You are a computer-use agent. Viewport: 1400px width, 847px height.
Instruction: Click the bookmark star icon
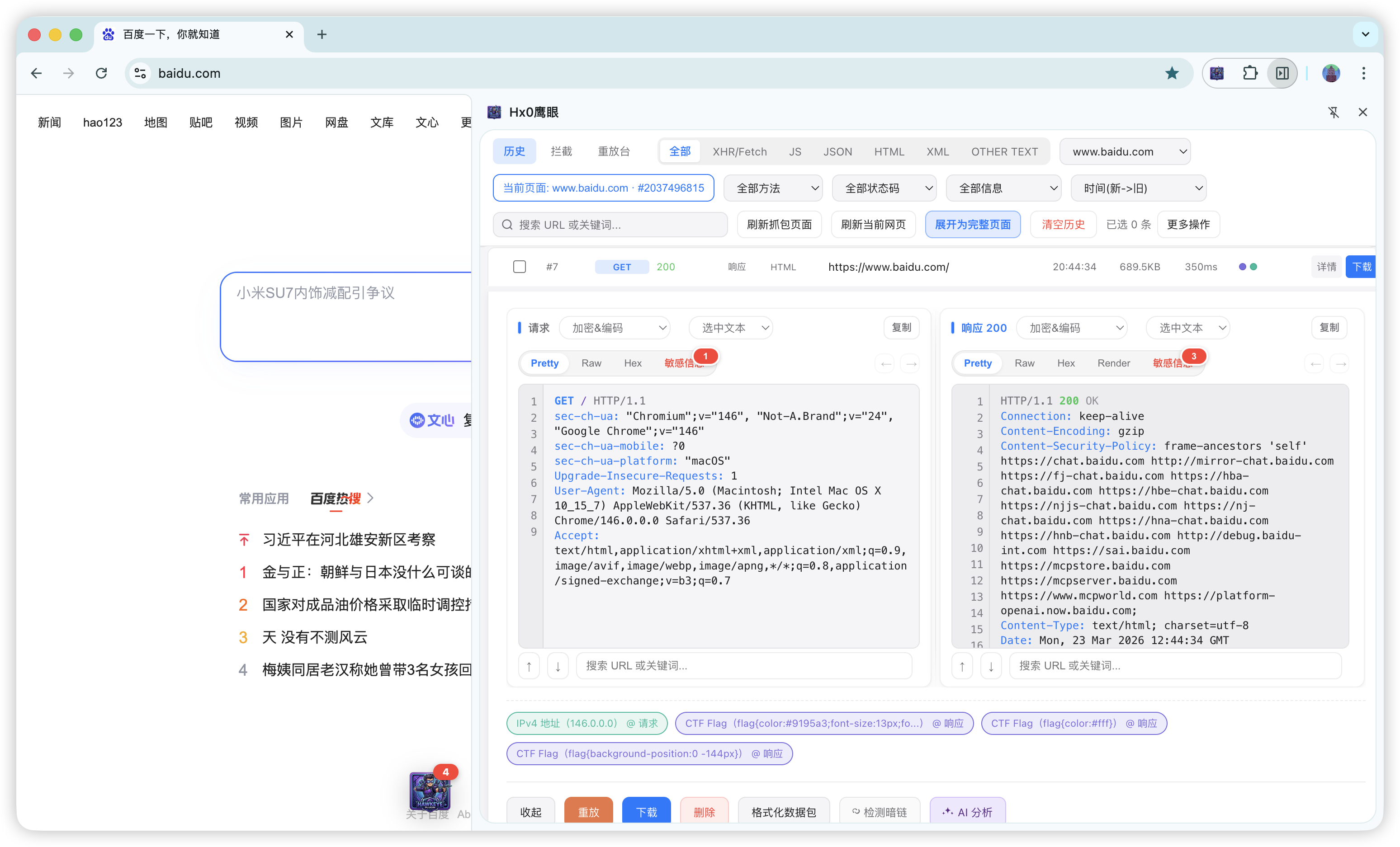(x=1172, y=73)
